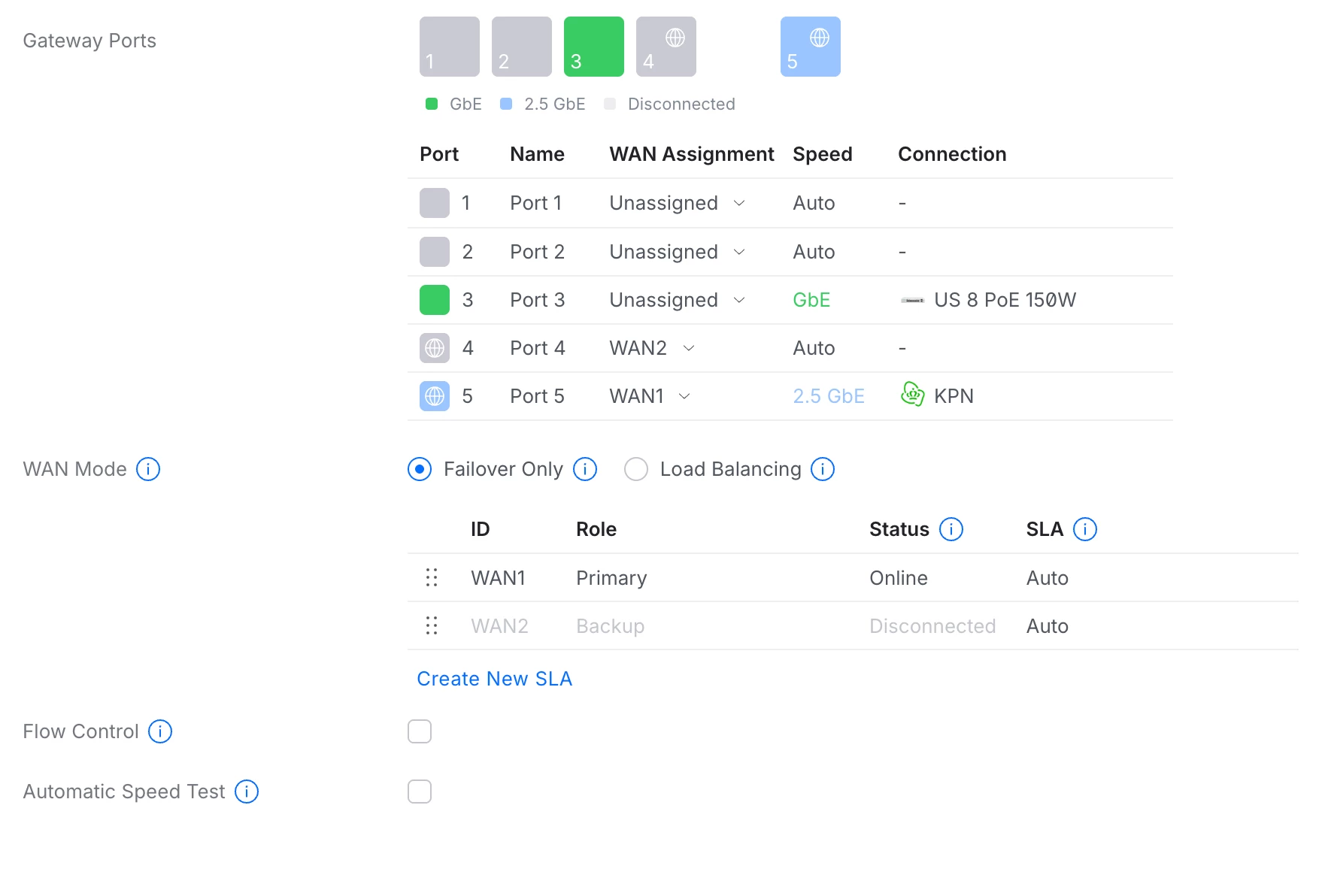Click the green GbE speed for Port 3
Viewport: 1325px width, 896px height.
(x=811, y=300)
